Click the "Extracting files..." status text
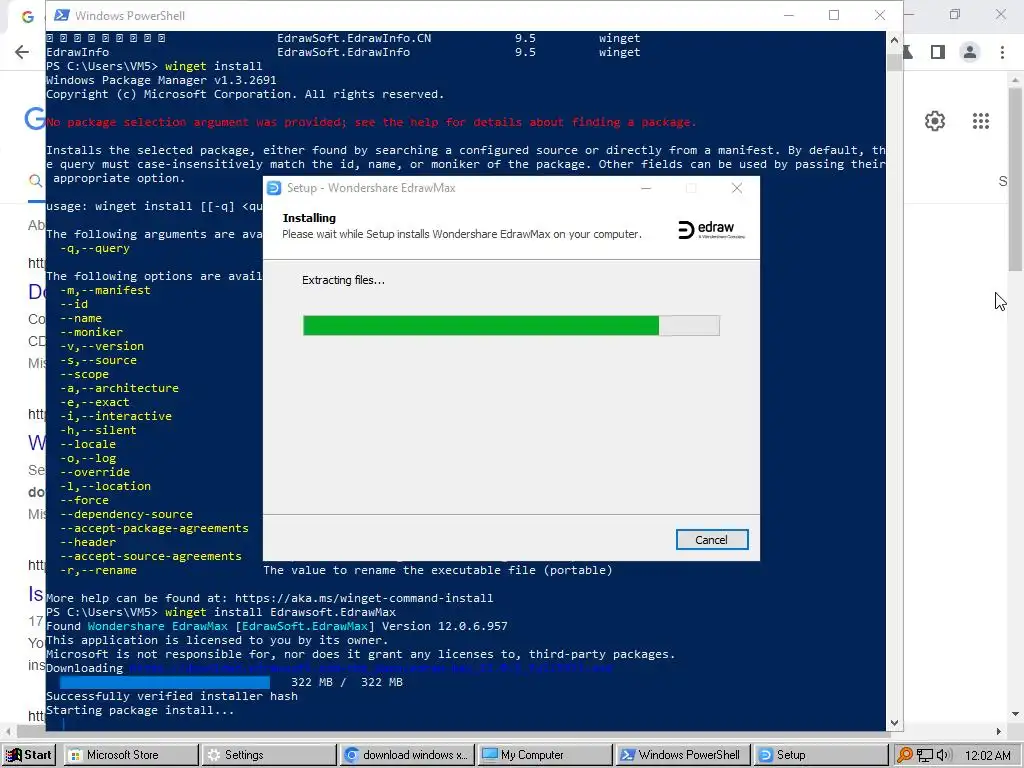 click(x=343, y=280)
